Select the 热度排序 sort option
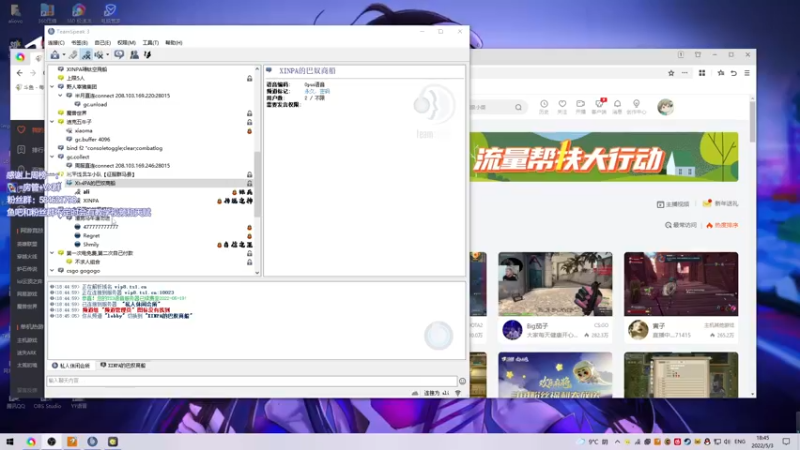This screenshot has width=800, height=450. point(722,225)
